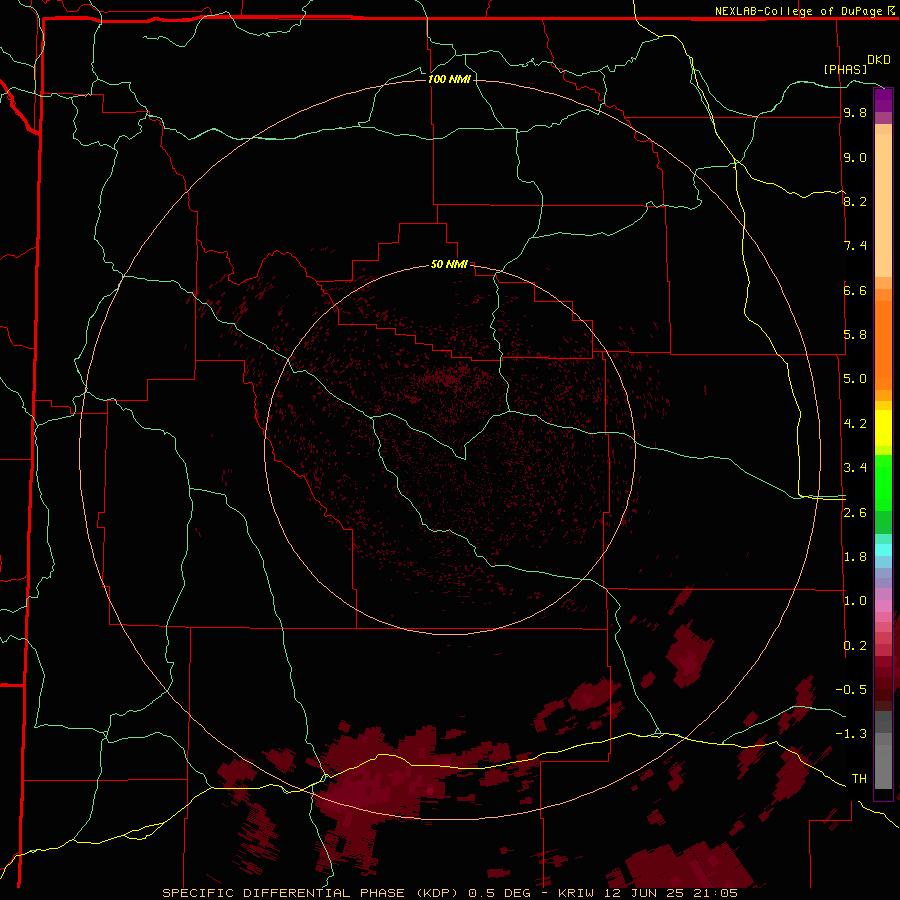The image size is (900, 900).
Task: Click the 8.2 scale value
Action: 855,201
